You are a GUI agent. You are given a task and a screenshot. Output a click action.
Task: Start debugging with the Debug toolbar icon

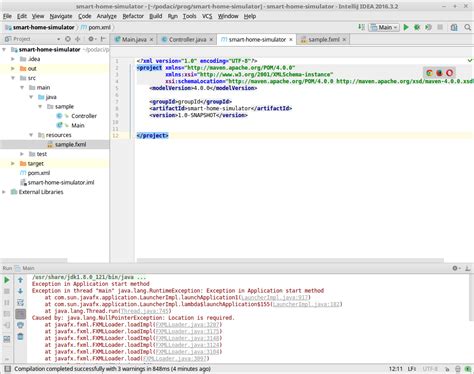[x=417, y=27]
